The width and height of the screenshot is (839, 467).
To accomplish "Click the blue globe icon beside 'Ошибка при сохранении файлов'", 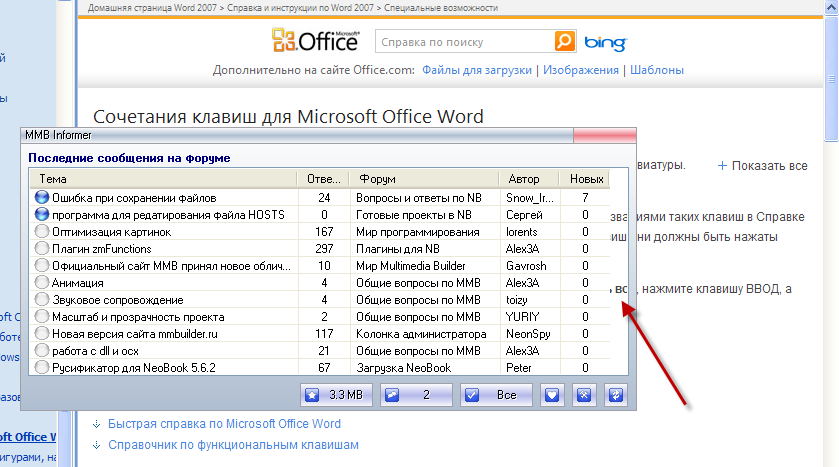I will point(42,197).
